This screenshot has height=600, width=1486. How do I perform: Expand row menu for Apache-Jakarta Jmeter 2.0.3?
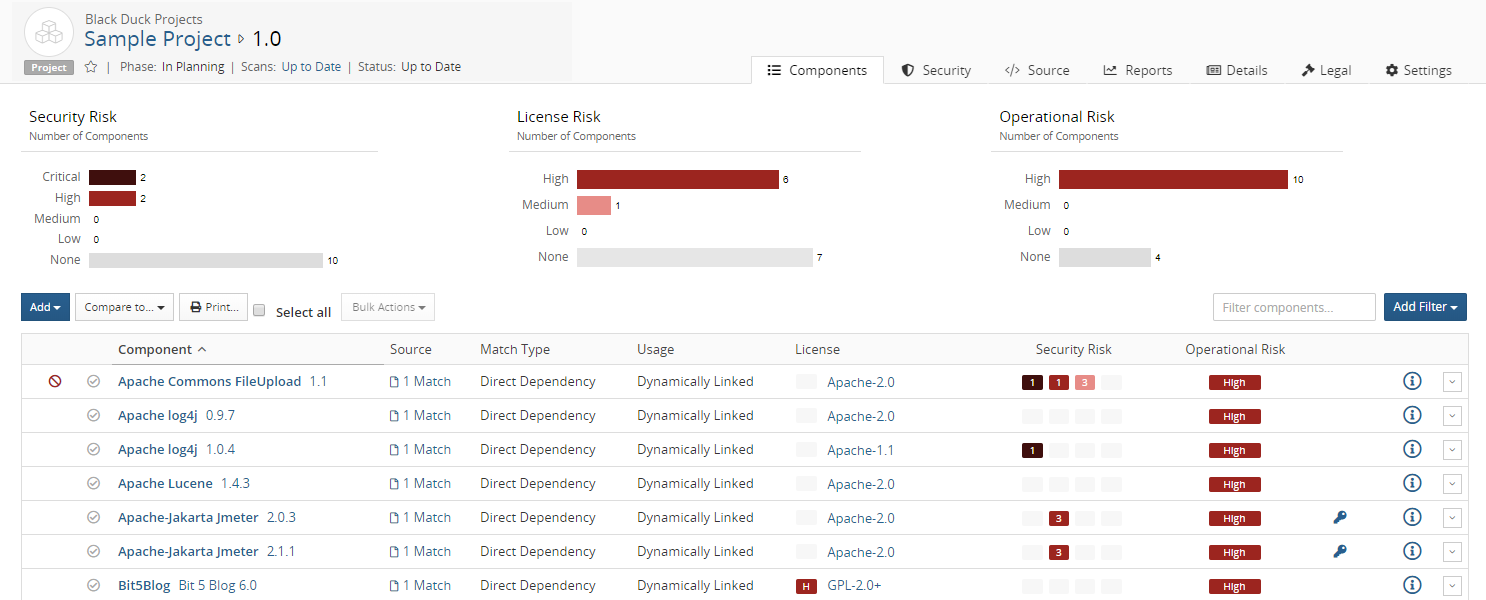click(1452, 518)
